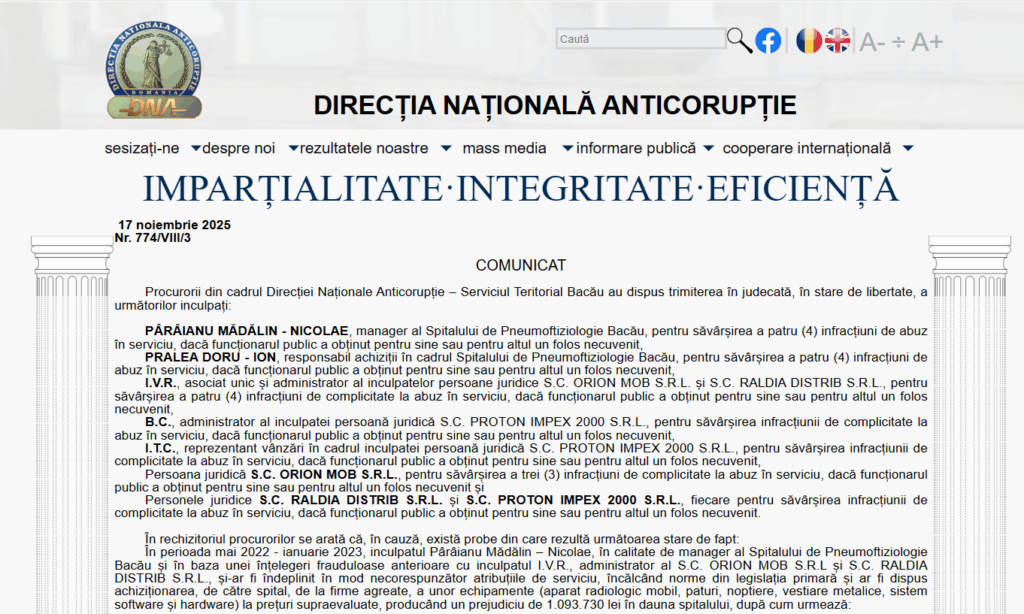The image size is (1024, 614).
Task: Focus the Caută search field
Action: point(640,39)
